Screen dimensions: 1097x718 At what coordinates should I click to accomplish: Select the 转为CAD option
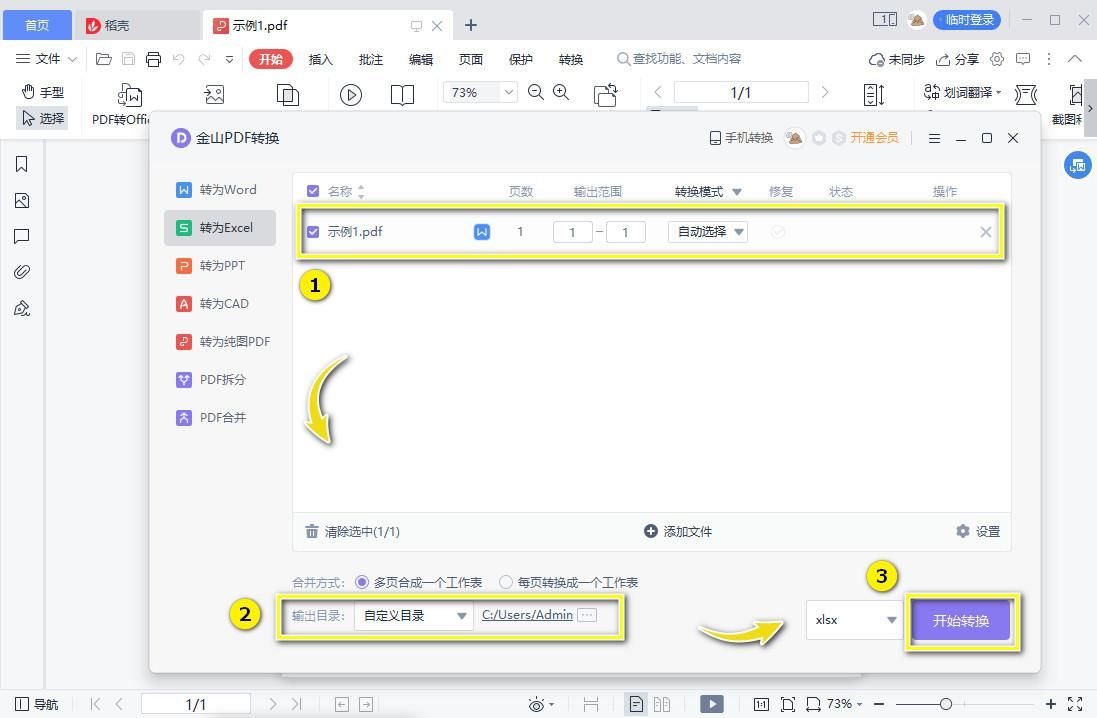(x=220, y=303)
